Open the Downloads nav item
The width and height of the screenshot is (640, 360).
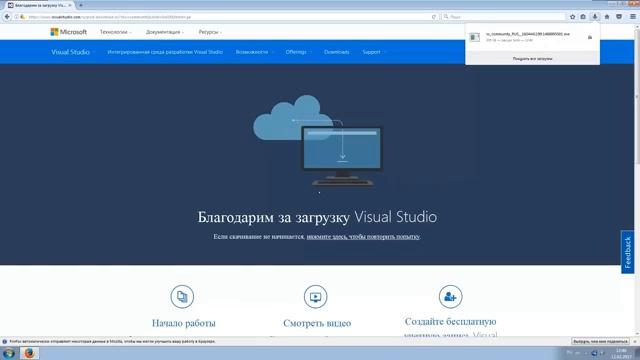(337, 52)
